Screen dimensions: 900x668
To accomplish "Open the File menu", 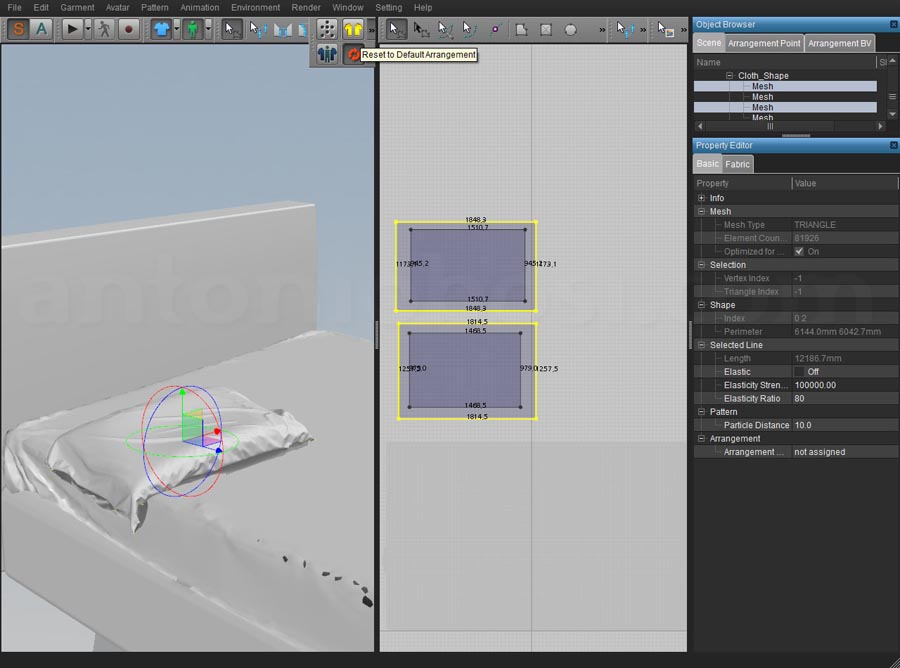I will click(14, 7).
